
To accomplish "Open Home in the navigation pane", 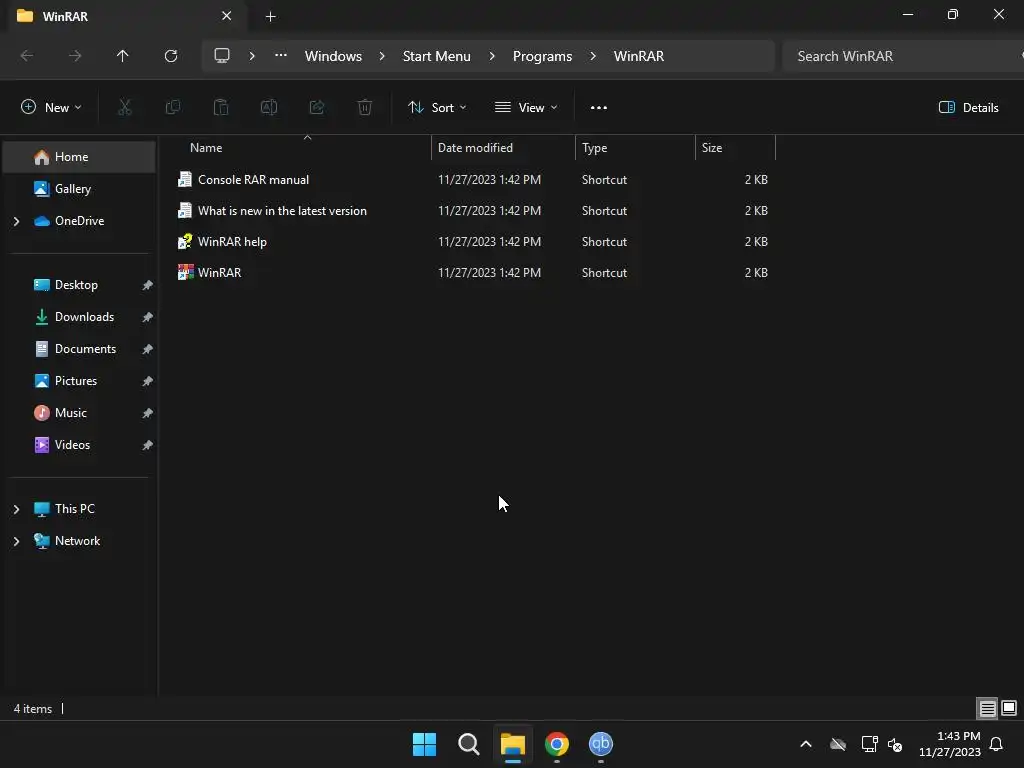I will [x=80, y=157].
